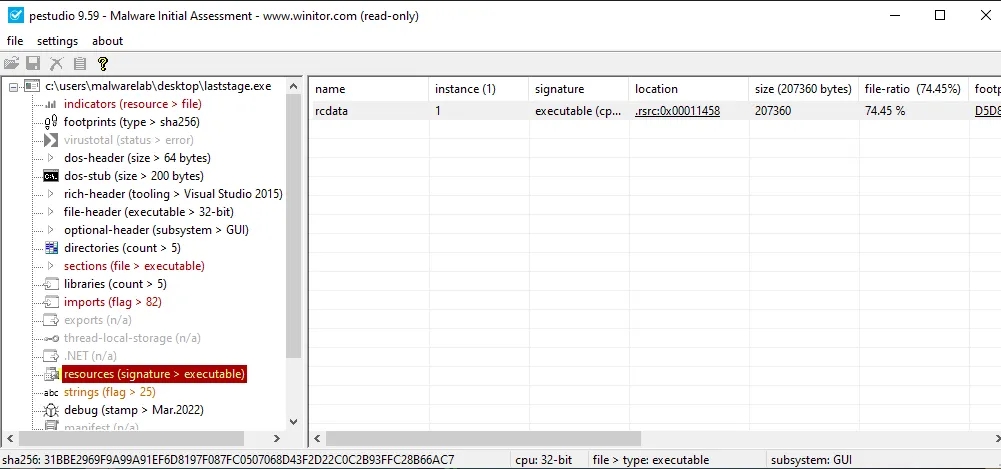Expand the sections tree node
Viewport: 1001px width, 469px height.
click(x=51, y=266)
